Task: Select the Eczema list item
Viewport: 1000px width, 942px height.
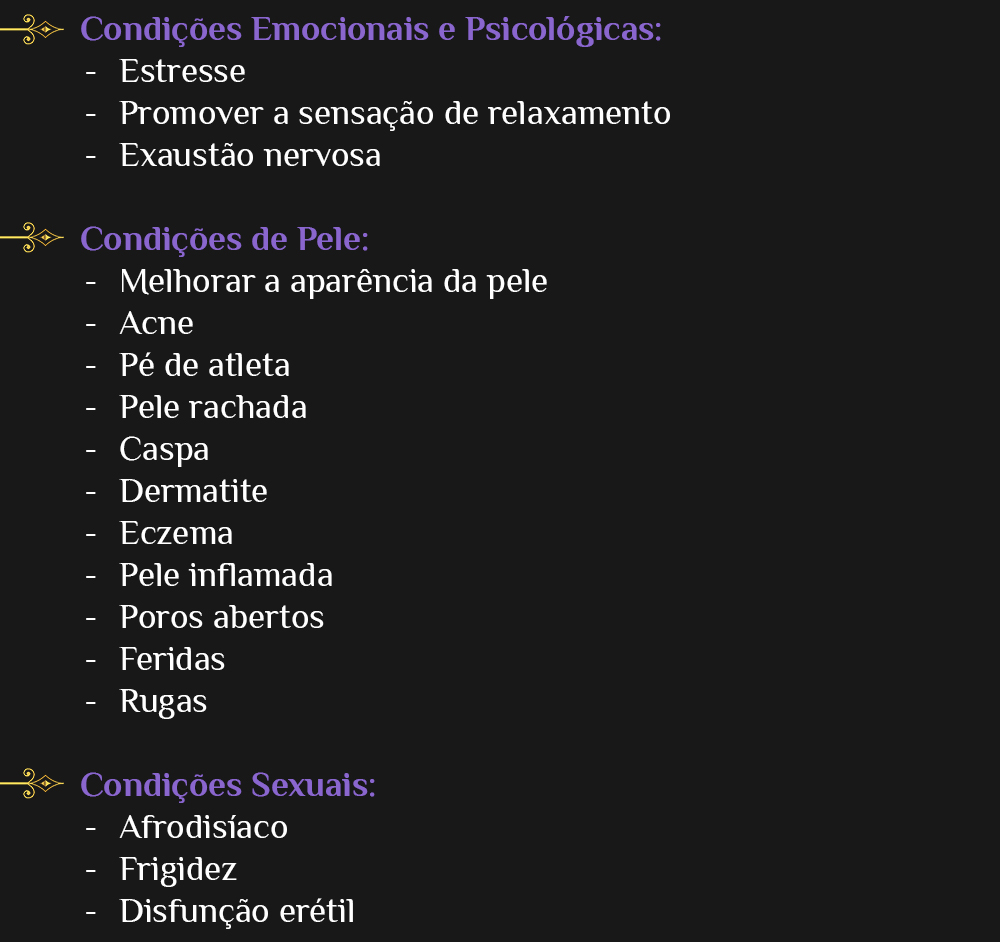Action: click(176, 534)
